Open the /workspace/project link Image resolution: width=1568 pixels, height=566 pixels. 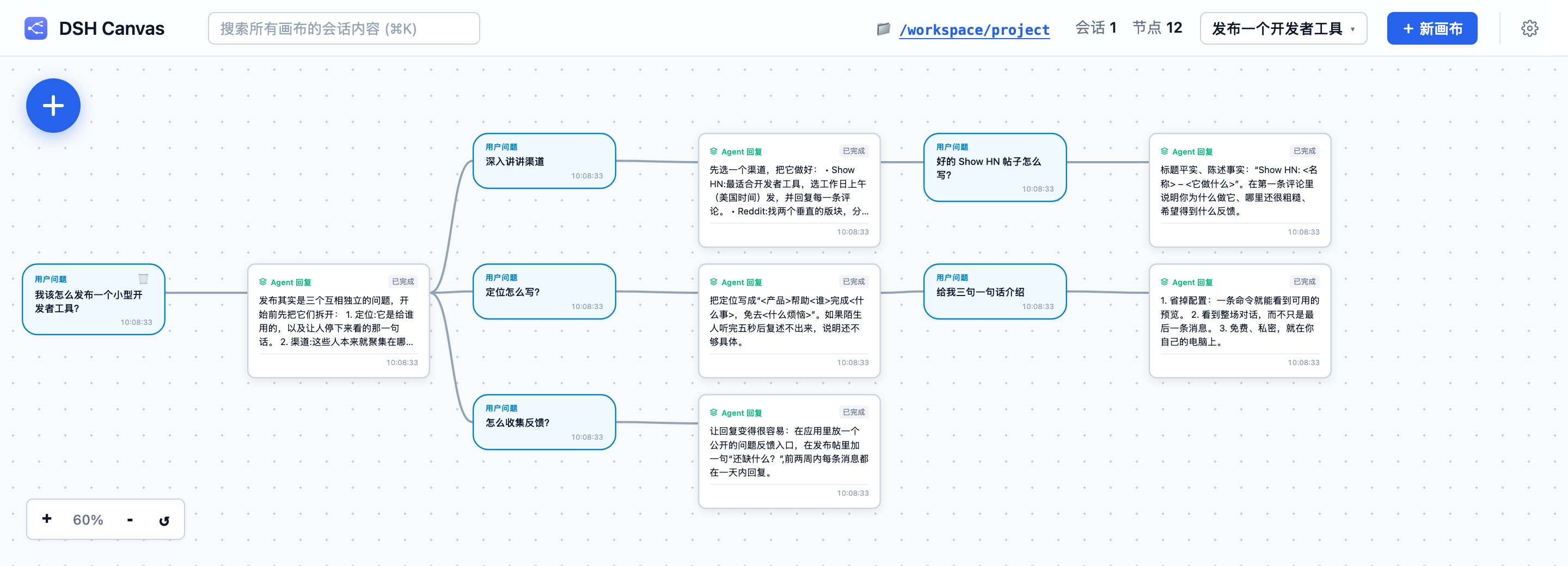(x=974, y=29)
